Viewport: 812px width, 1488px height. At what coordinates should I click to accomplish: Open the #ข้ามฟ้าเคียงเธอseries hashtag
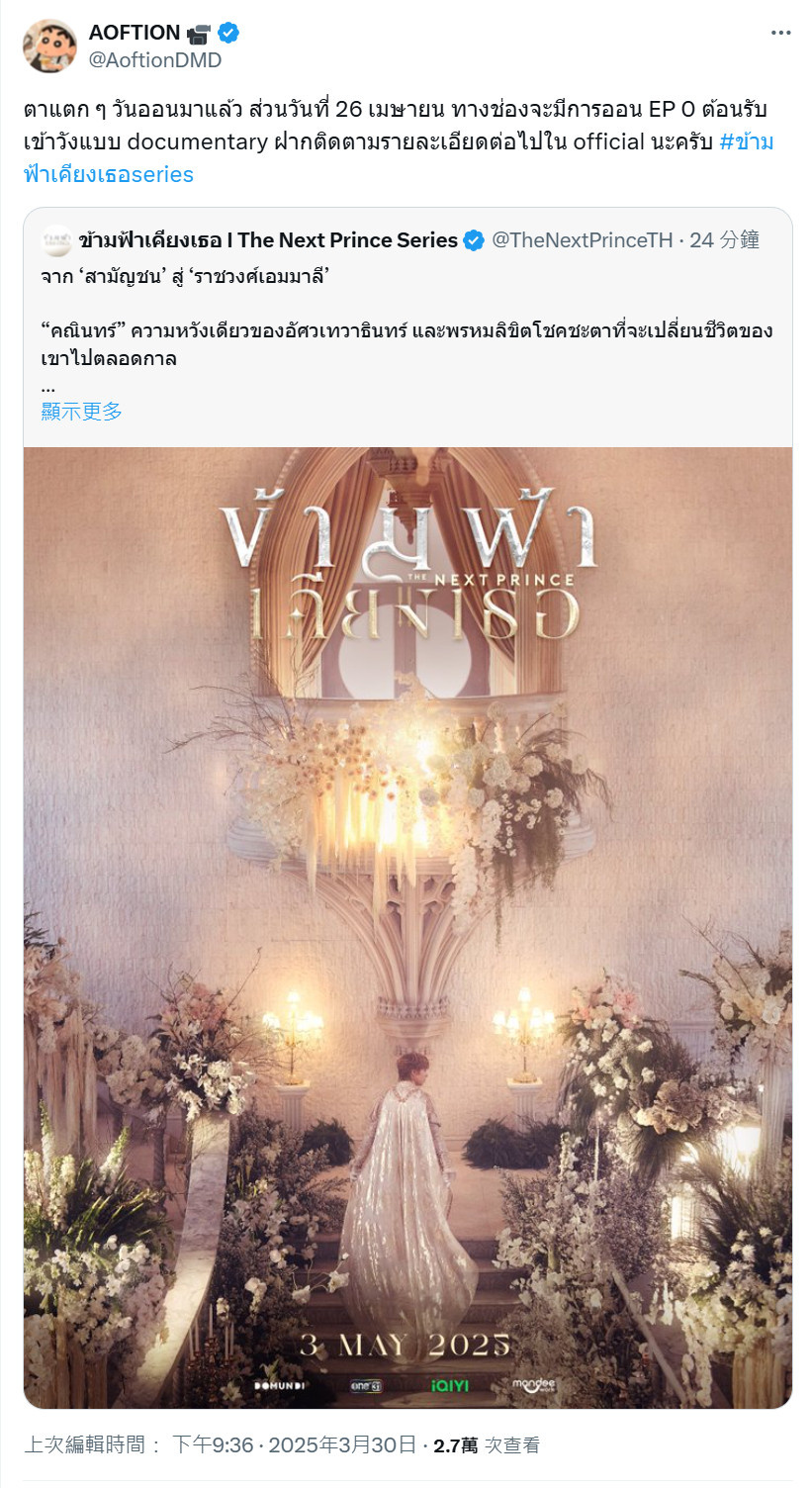[x=399, y=157]
